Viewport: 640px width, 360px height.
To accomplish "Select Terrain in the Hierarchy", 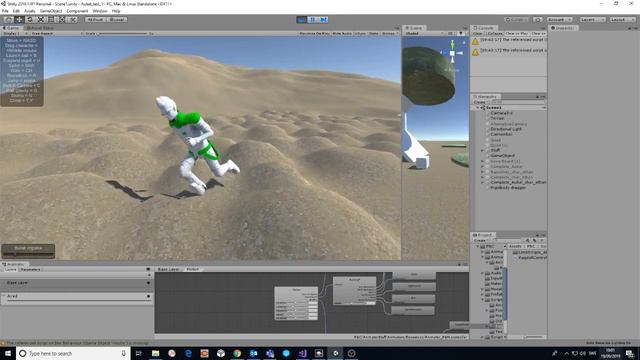I will tap(497, 118).
